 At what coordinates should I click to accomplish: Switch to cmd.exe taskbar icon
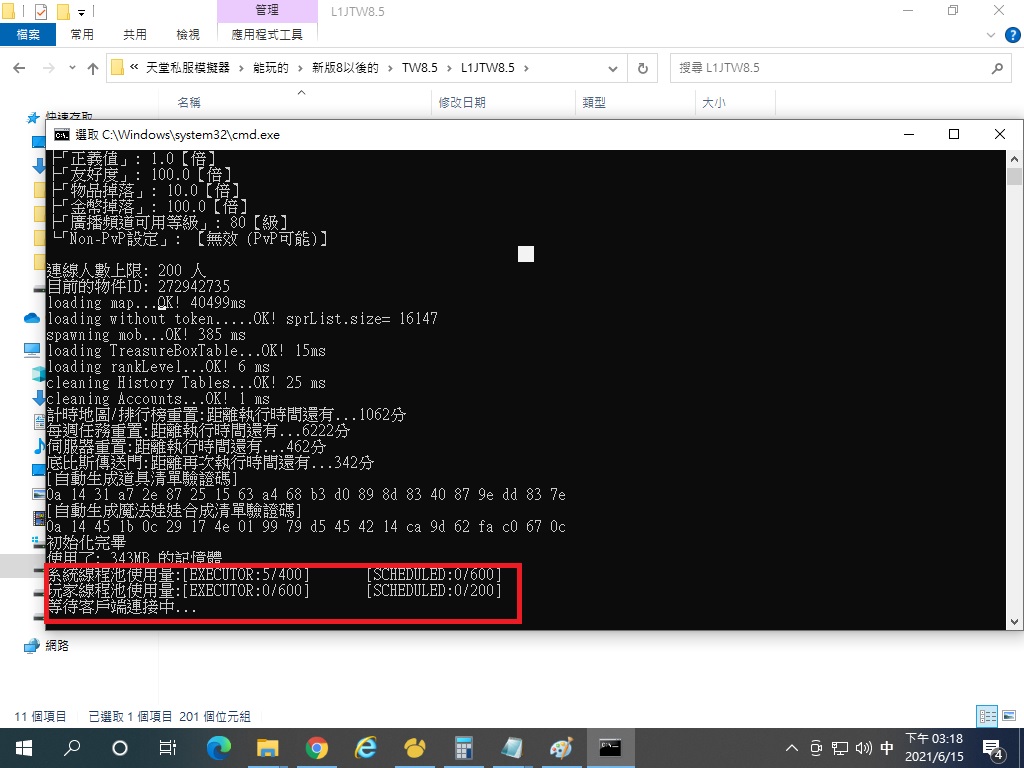pos(611,748)
